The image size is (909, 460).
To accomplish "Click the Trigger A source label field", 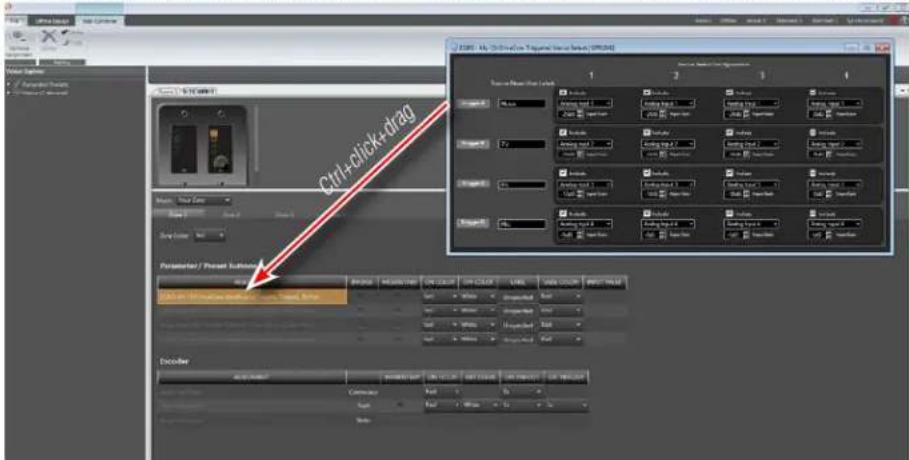I will click(522, 104).
